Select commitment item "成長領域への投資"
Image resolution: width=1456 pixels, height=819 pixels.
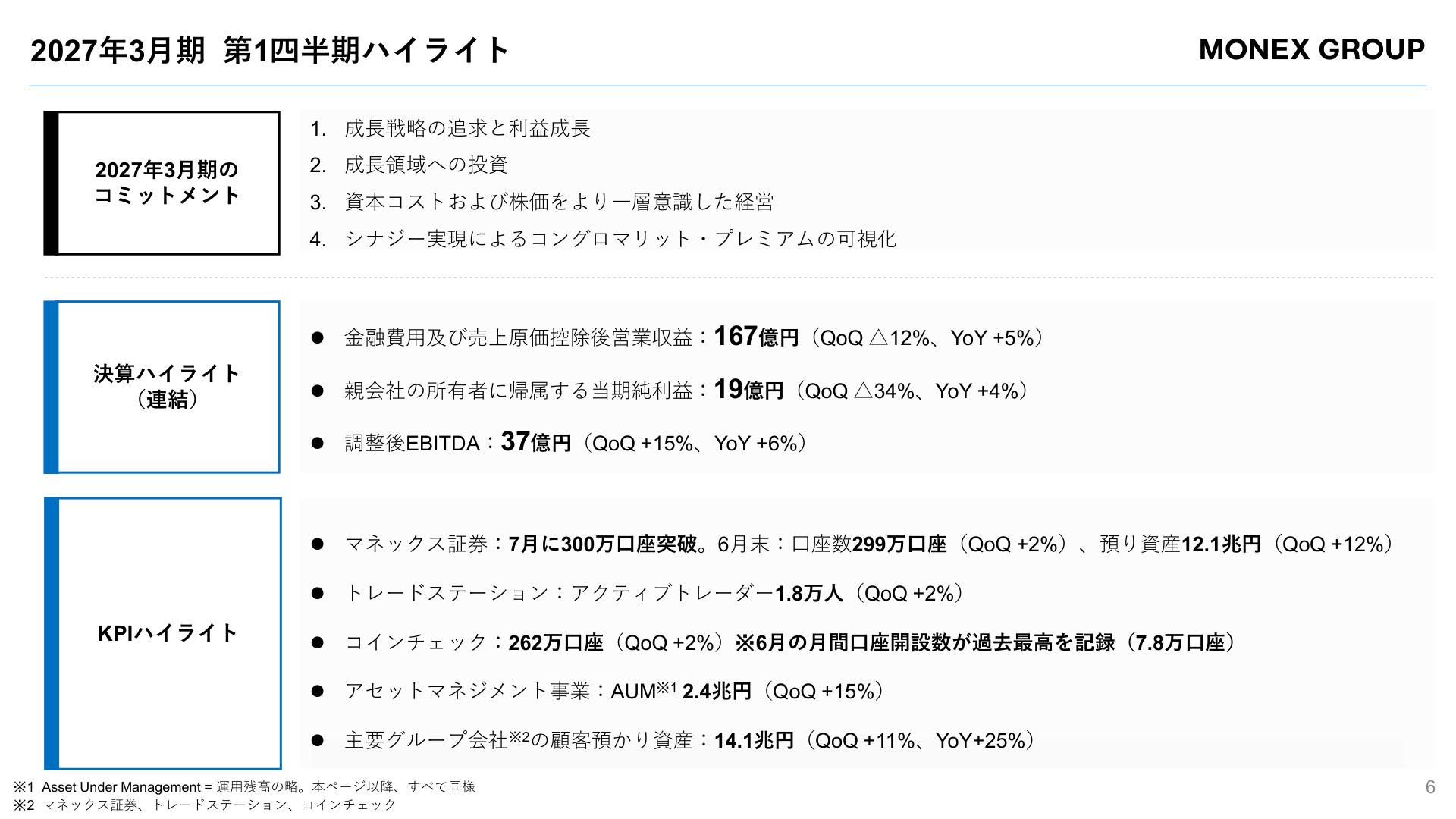point(426,165)
